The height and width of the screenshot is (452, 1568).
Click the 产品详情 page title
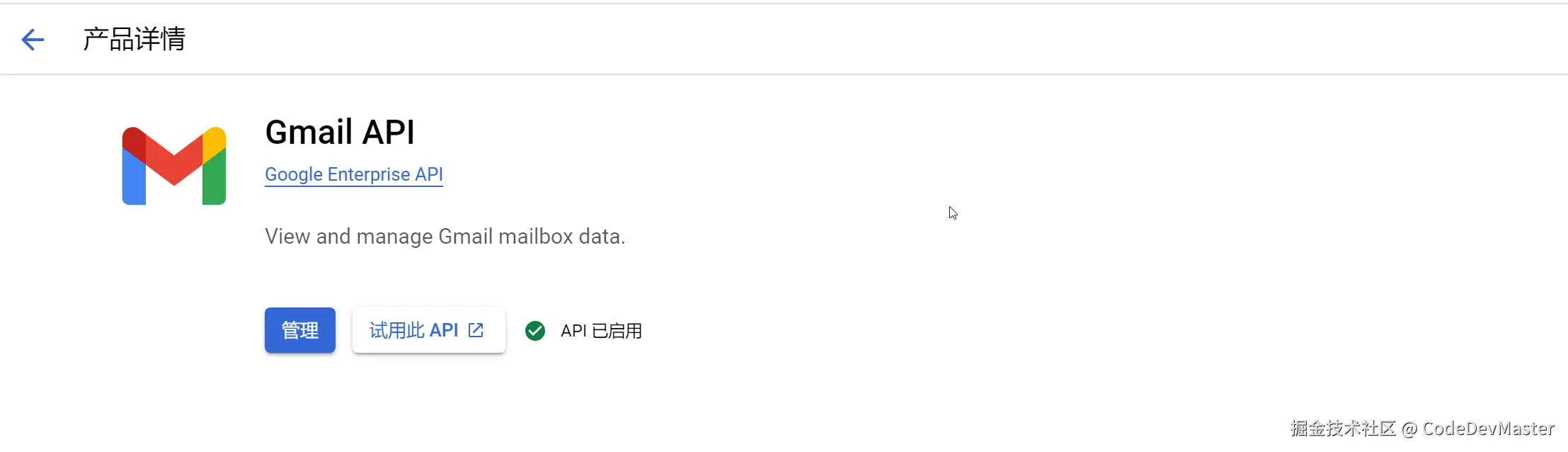click(x=134, y=40)
